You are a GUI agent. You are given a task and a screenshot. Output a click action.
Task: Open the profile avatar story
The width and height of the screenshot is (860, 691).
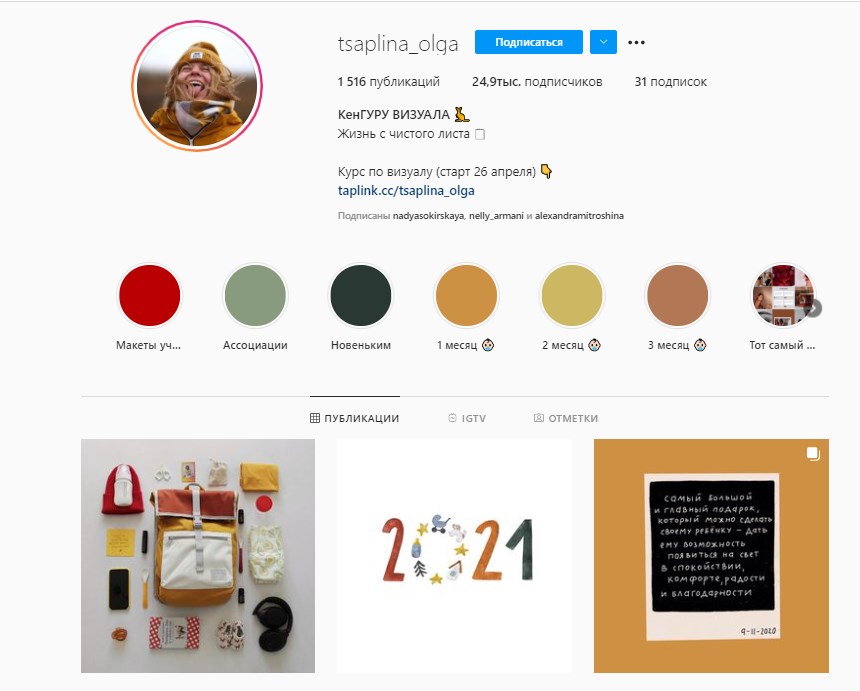197,86
